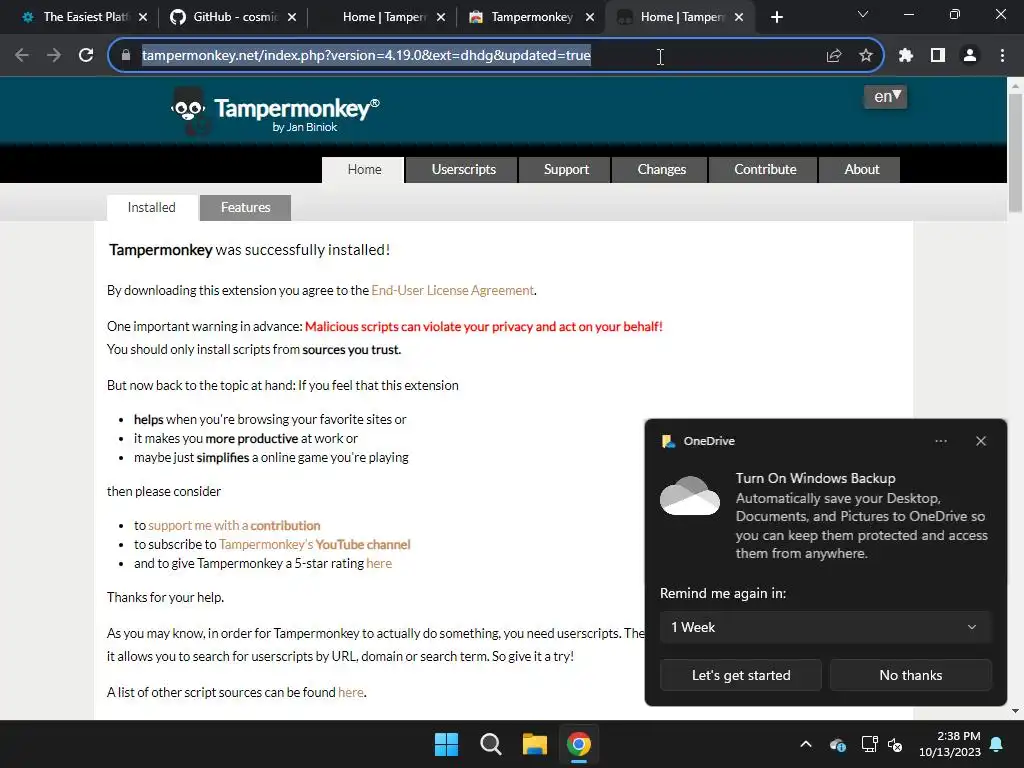
Task: Open the Changes navigation tab
Action: [x=661, y=170]
